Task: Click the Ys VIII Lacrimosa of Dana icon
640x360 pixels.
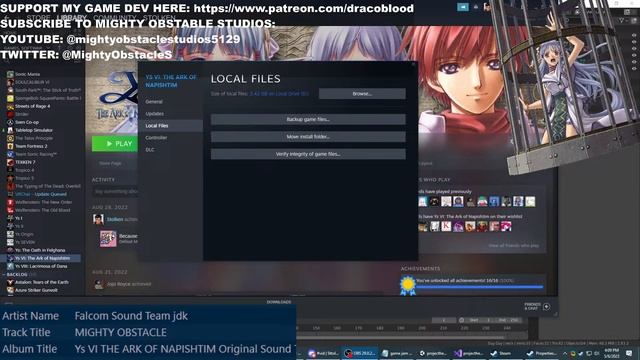Action: pyautogui.click(x=10, y=266)
